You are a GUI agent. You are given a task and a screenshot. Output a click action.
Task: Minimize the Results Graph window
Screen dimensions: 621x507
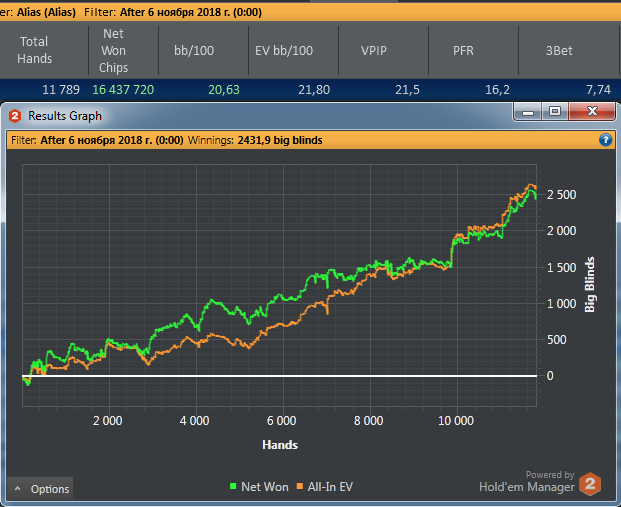(528, 112)
